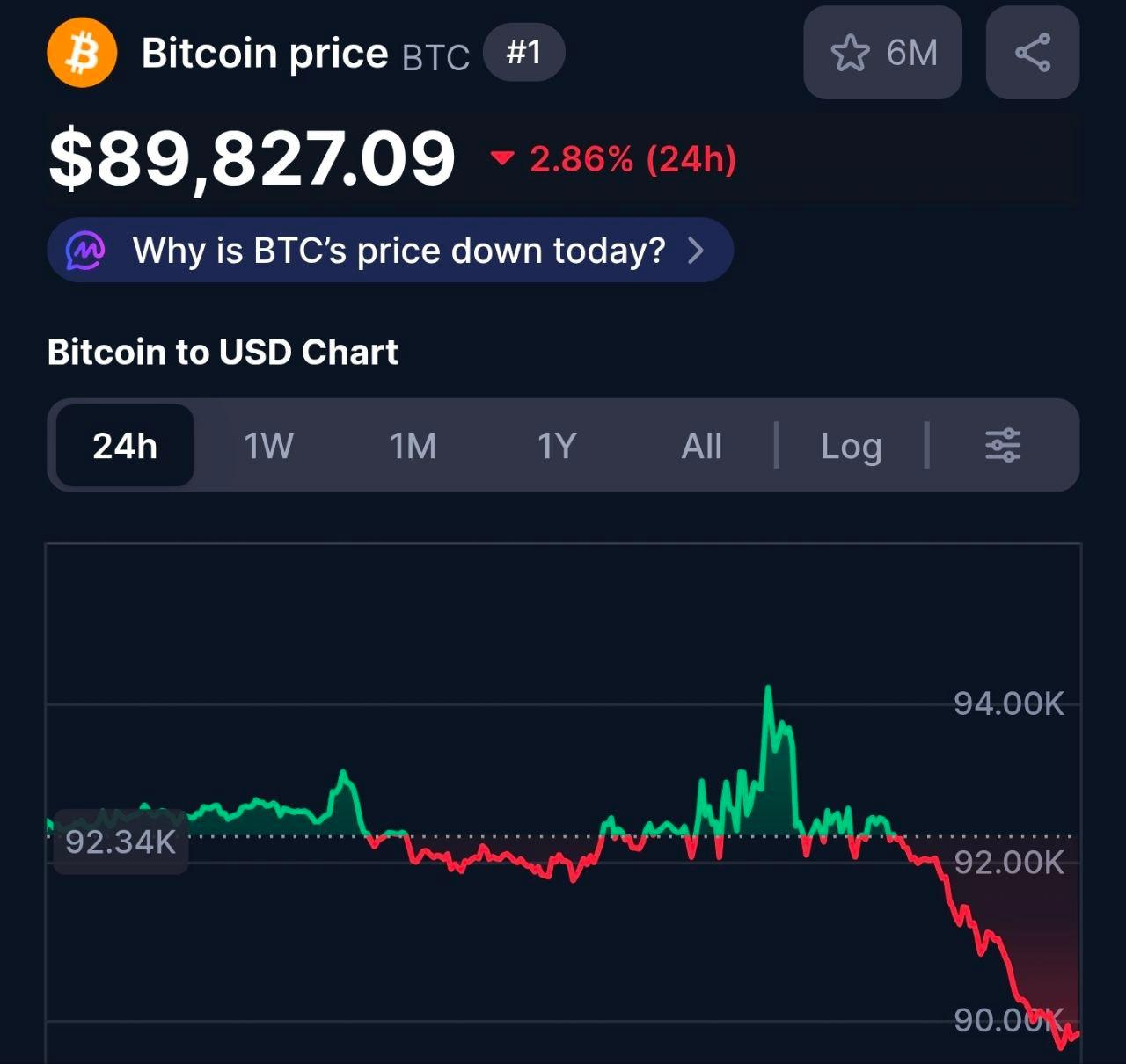Viewport: 1126px width, 1064px height.
Task: Click the 'Bitcoin to USD Chart' heading
Action: [x=223, y=352]
